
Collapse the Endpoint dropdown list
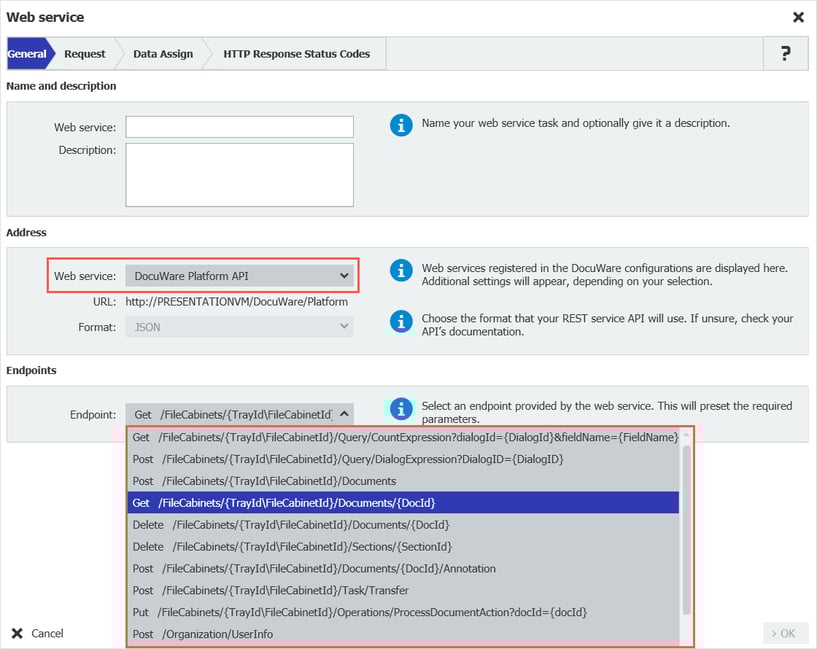pos(344,412)
